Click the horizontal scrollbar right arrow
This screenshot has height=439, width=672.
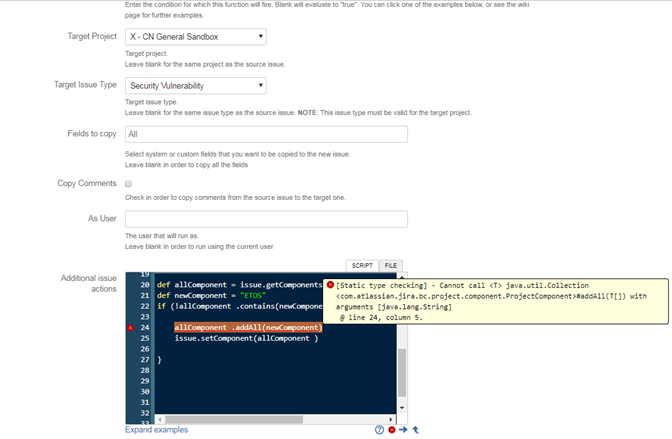[x=390, y=419]
